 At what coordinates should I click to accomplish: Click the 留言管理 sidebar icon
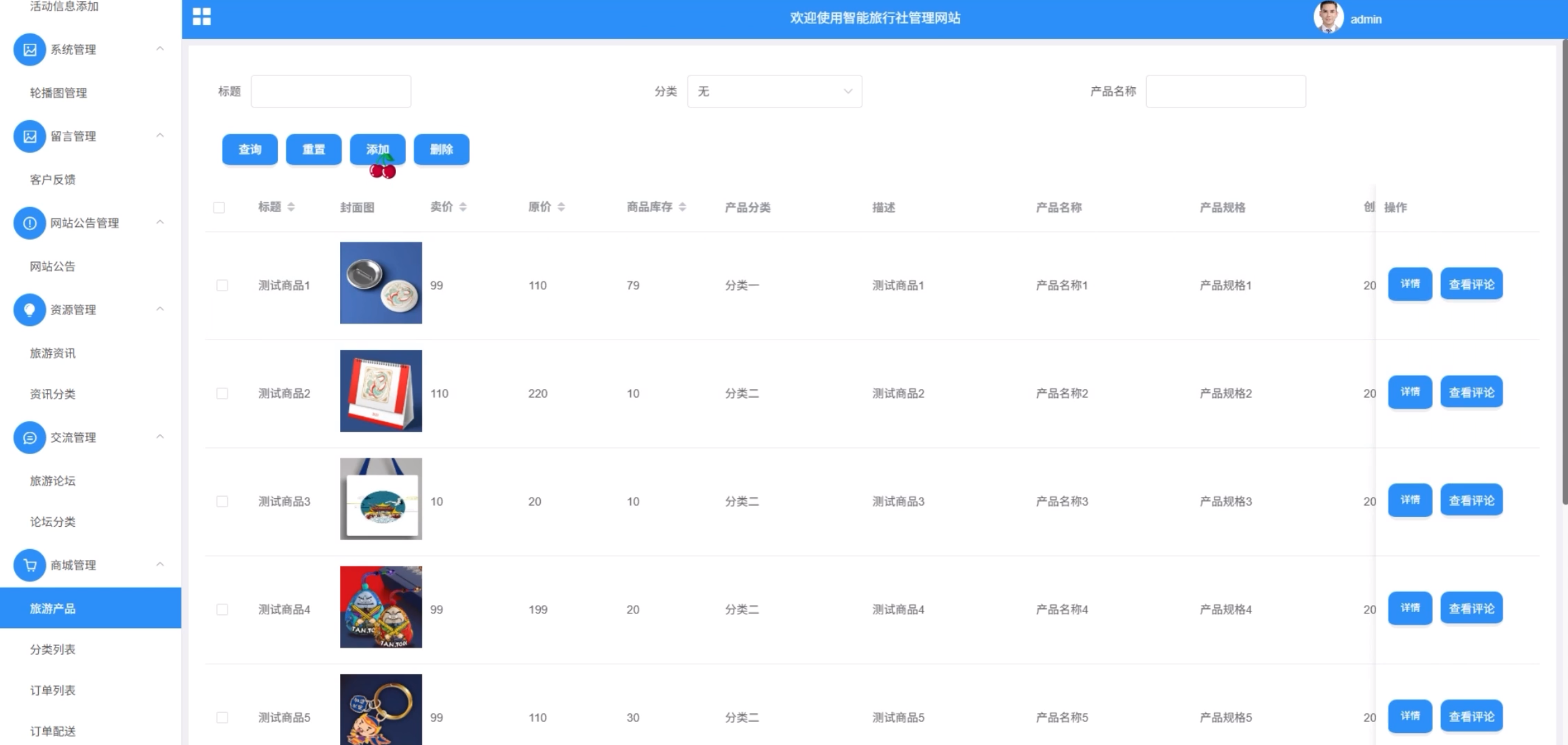(29, 136)
